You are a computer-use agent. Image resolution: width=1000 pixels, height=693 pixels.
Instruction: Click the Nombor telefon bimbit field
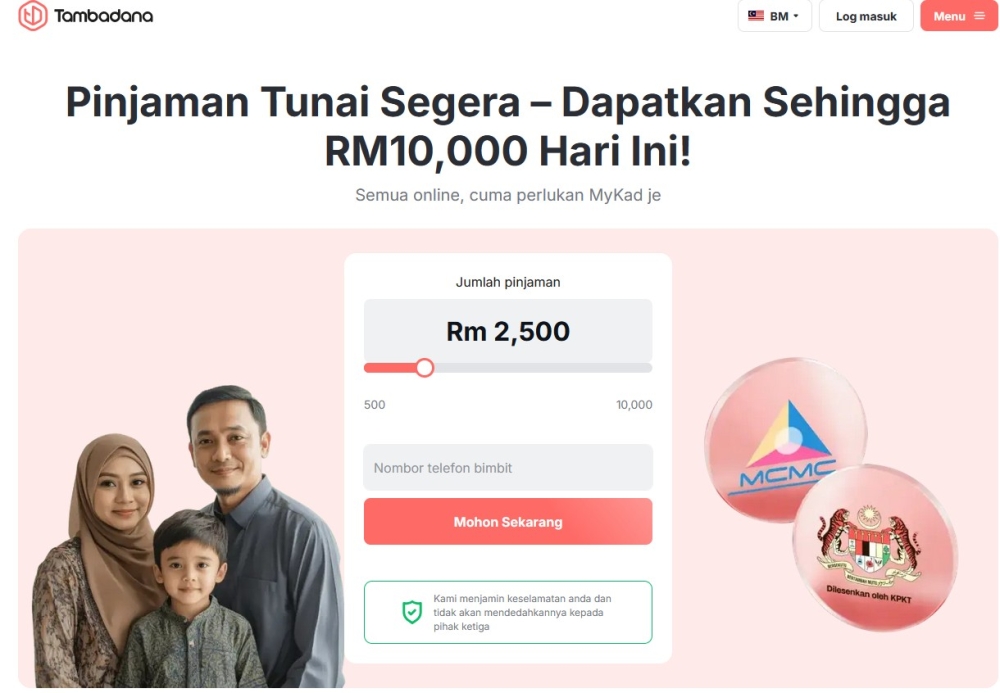508,467
